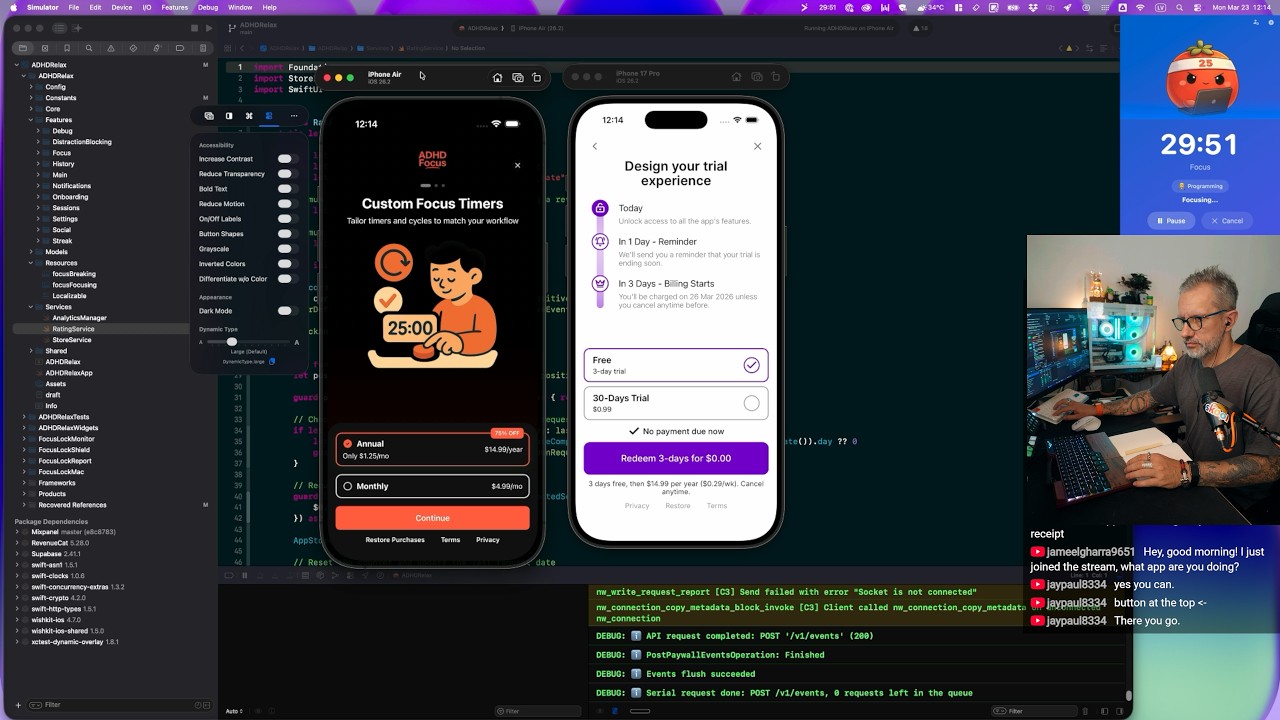Tap the orange Continue button
The height and width of the screenshot is (720, 1280).
[x=432, y=518]
